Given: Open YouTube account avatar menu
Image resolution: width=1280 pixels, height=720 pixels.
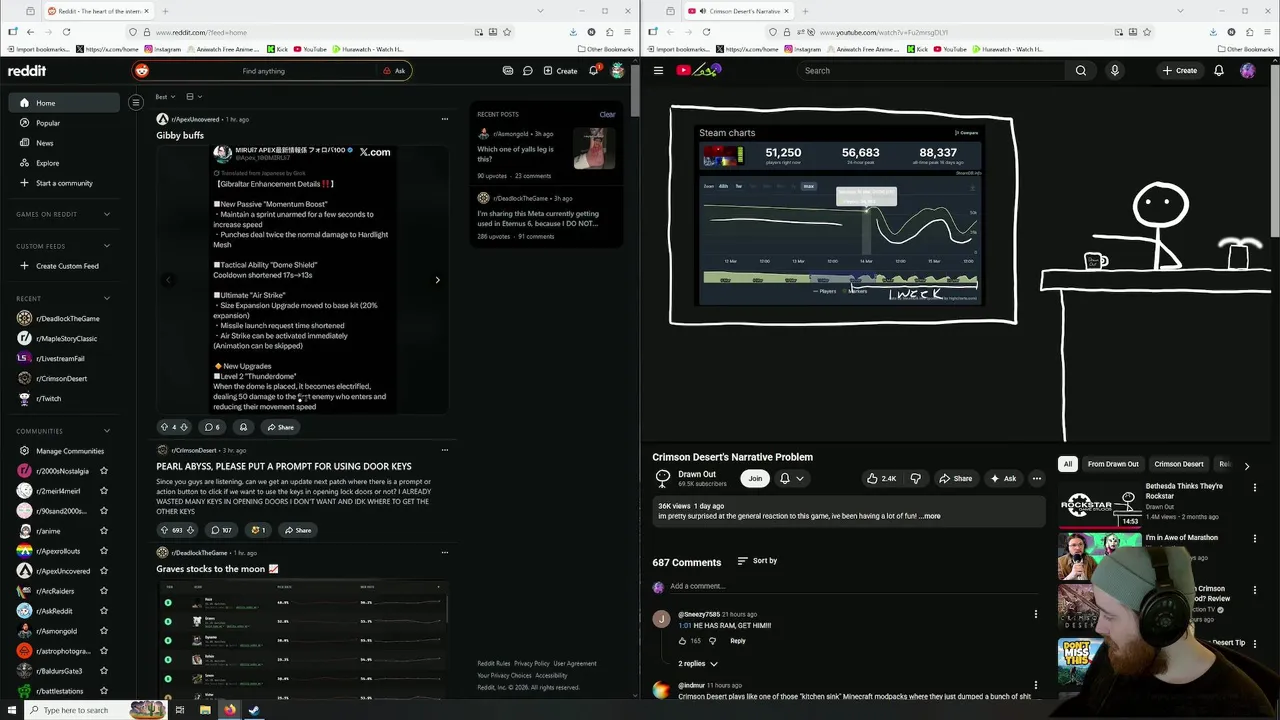Looking at the screenshot, I should [x=1248, y=70].
